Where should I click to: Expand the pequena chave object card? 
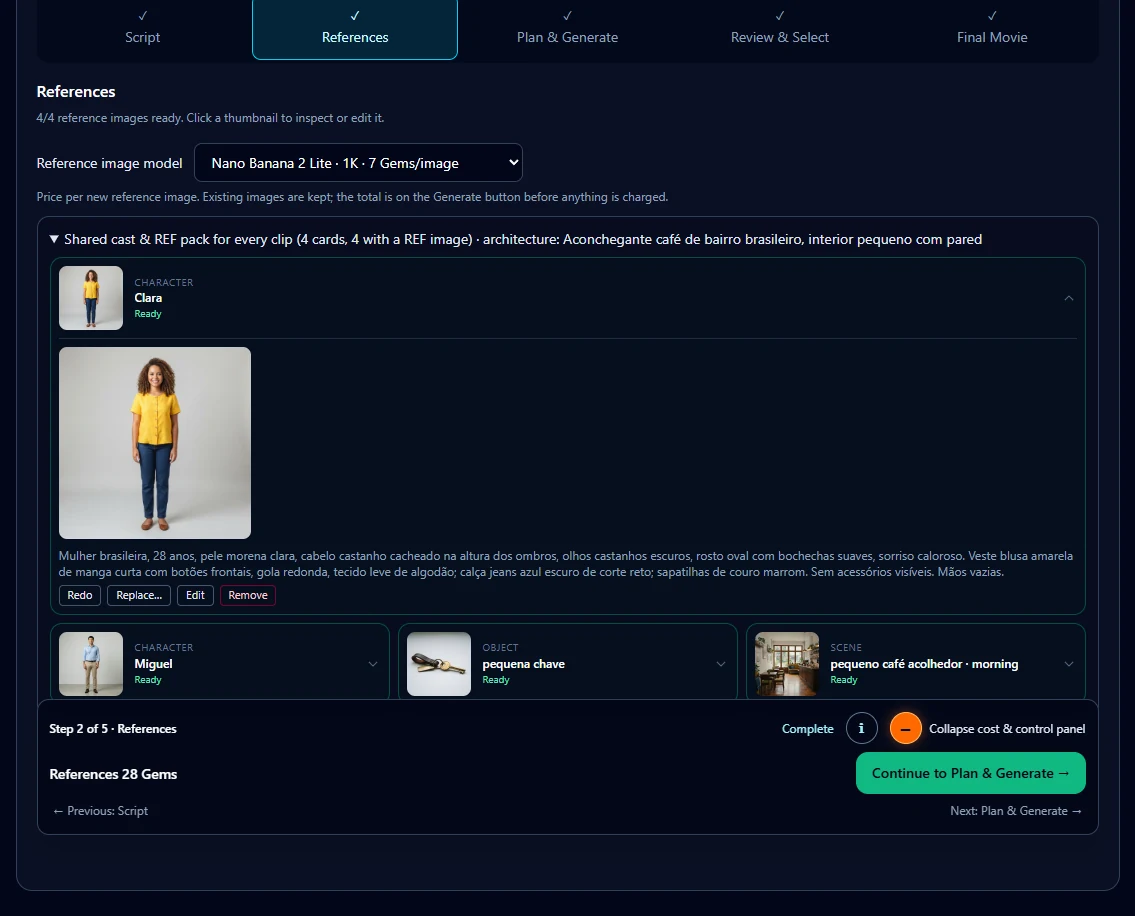point(721,664)
